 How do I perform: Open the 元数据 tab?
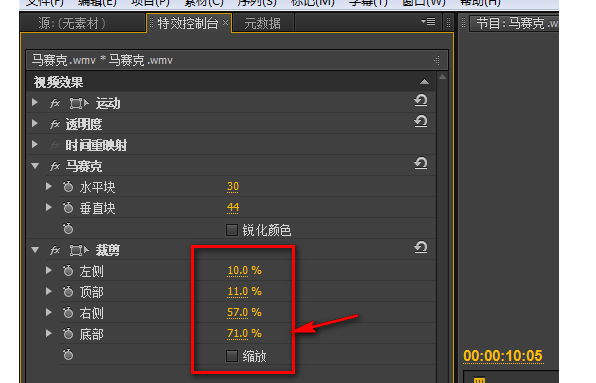[x=262, y=24]
